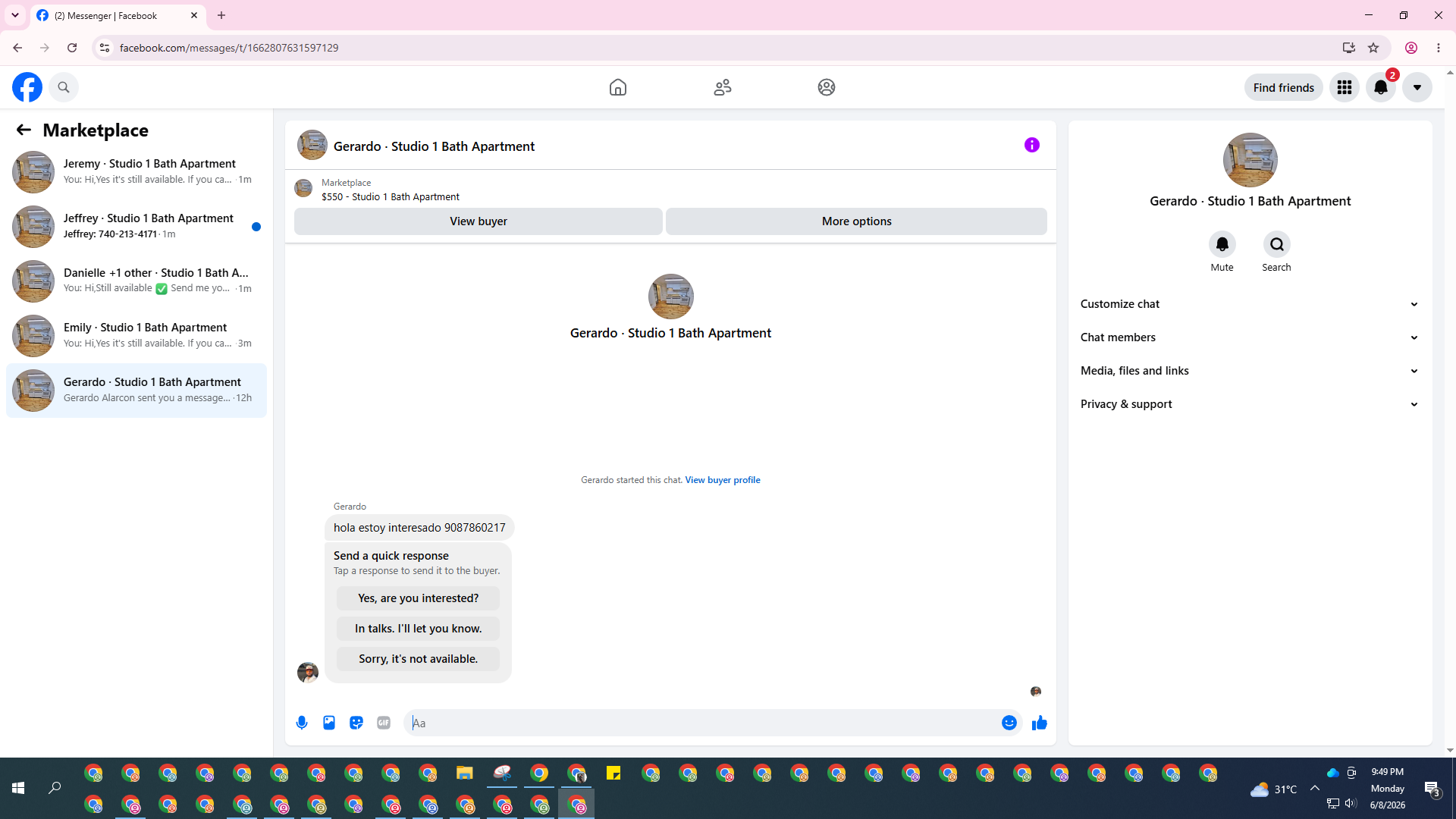The image size is (1456, 819).
Task: Expand the Privacy & support section
Action: point(1250,404)
